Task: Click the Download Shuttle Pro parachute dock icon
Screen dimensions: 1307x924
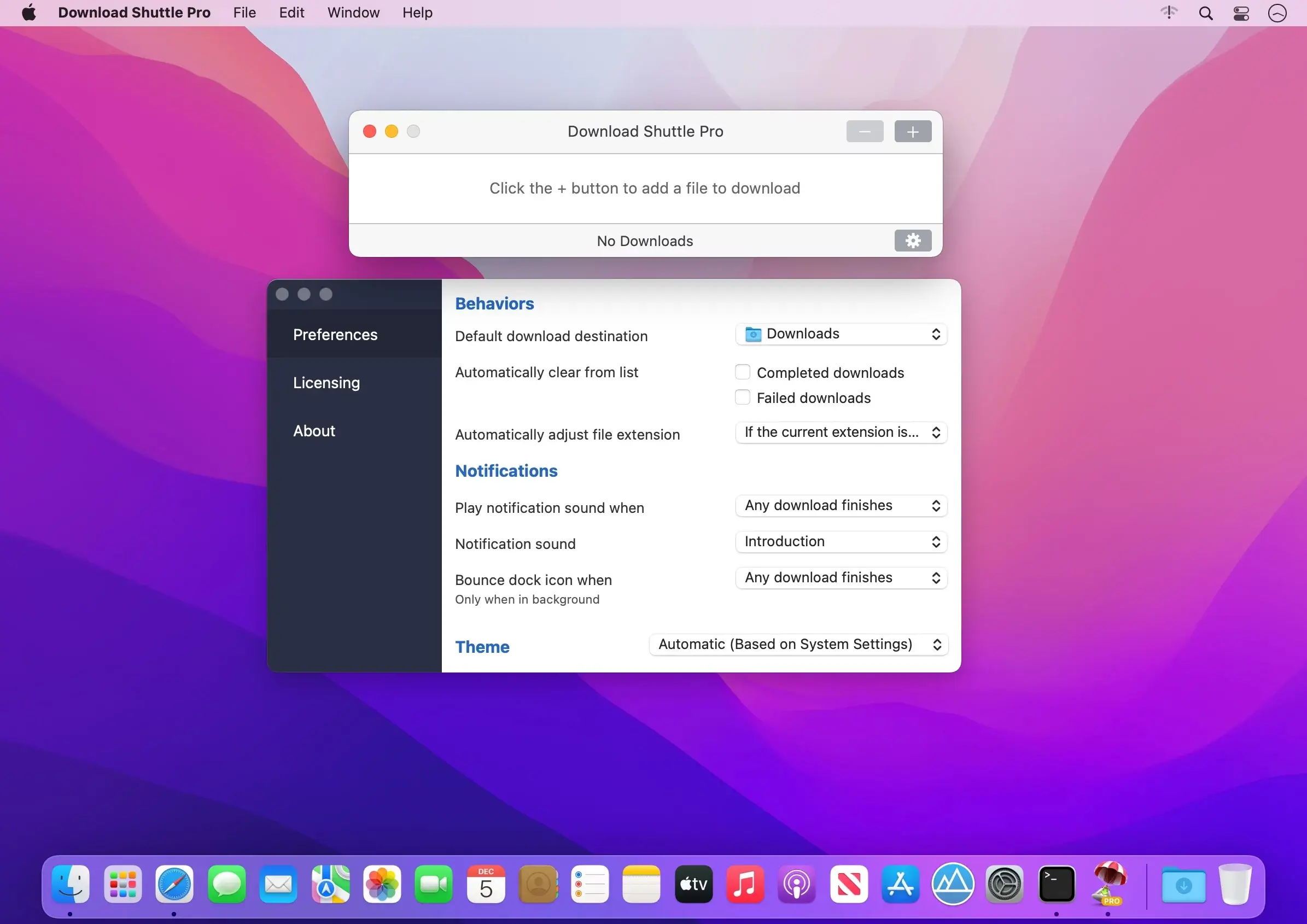Action: [x=1108, y=884]
